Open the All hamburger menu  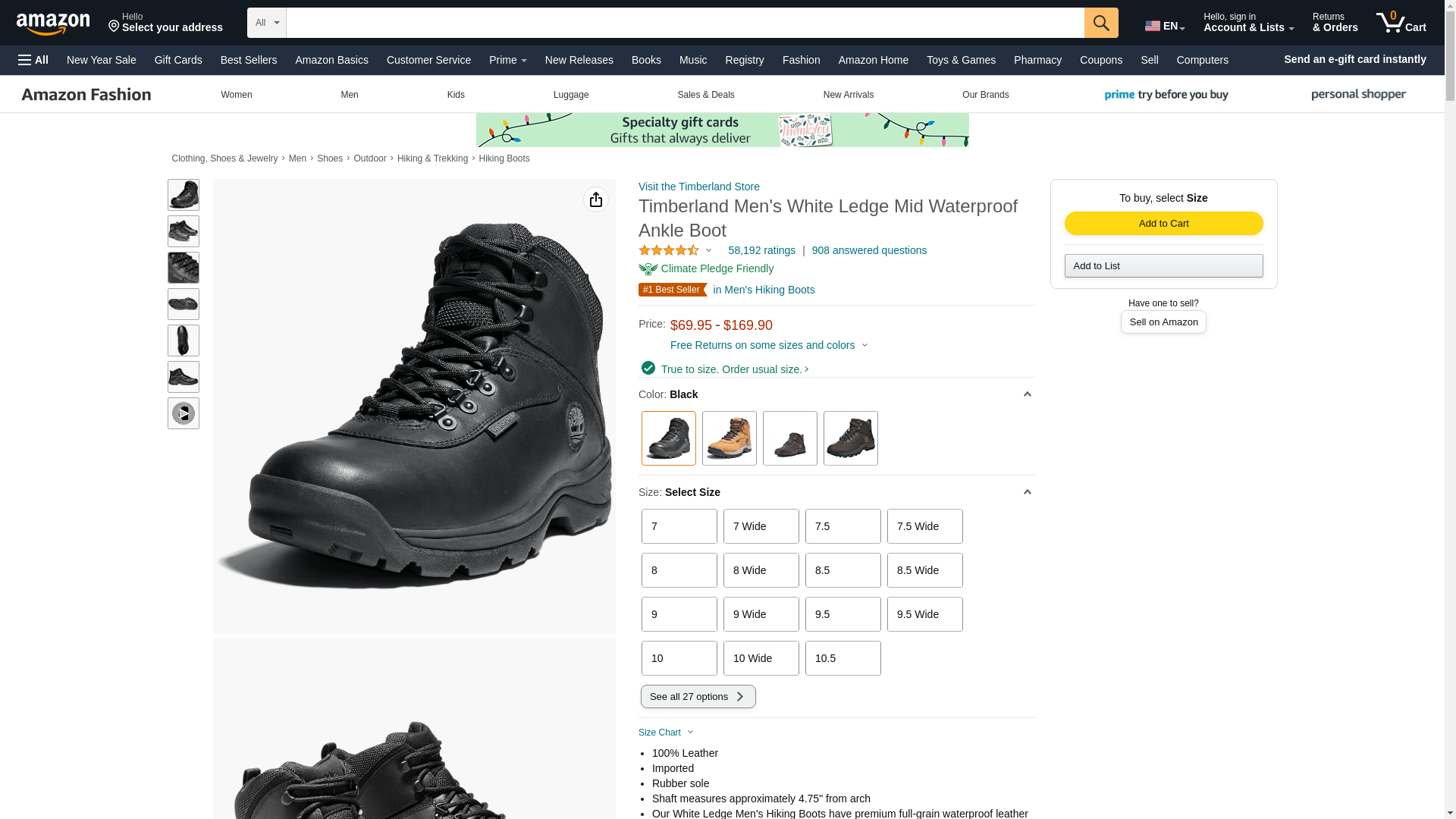tap(33, 60)
